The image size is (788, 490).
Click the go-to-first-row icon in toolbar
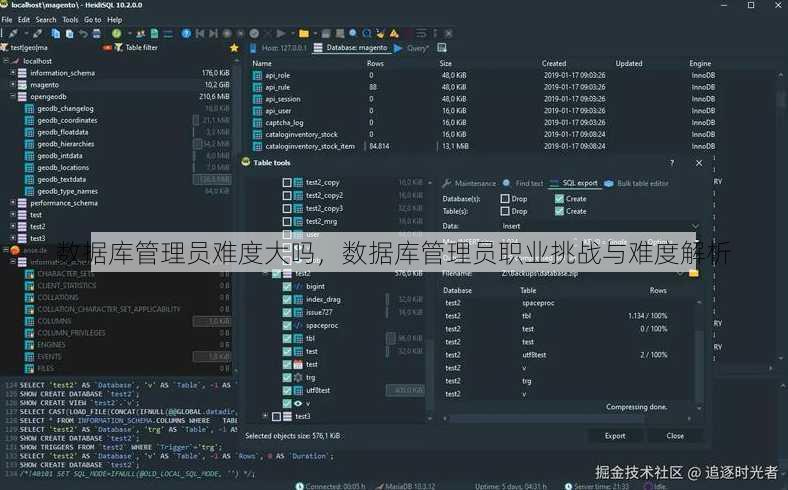tap(200, 33)
